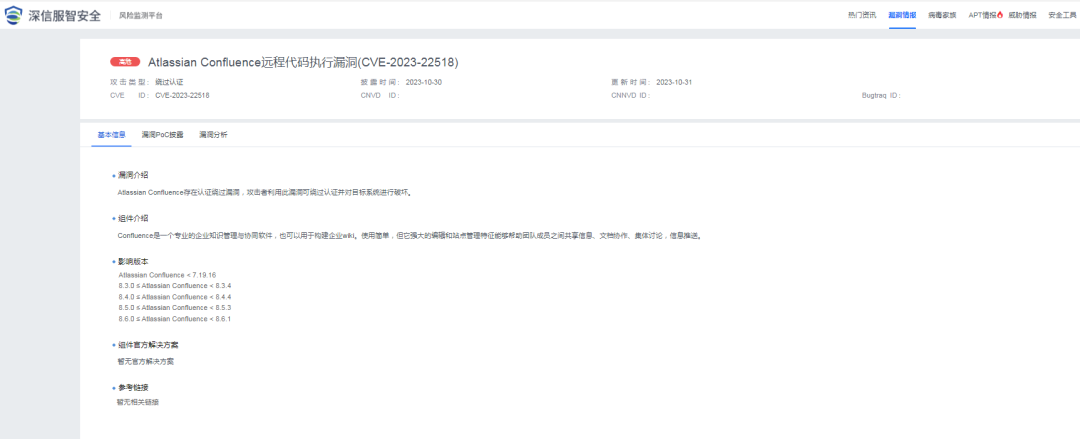Click the Bugtraq ID label
Image resolution: width=1080 pixels, height=439 pixels.
[881, 95]
